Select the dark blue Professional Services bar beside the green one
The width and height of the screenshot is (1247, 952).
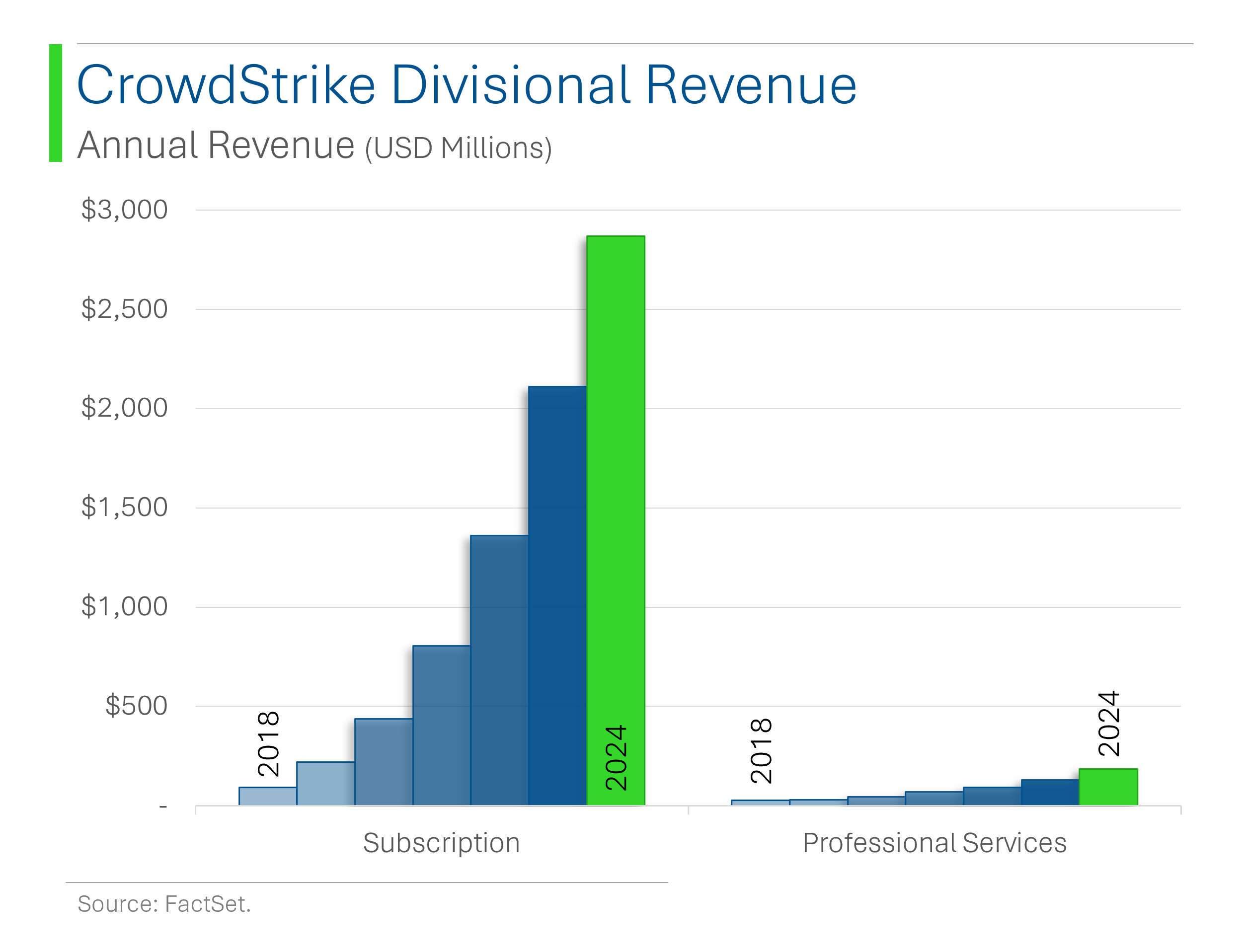pos(1050,793)
